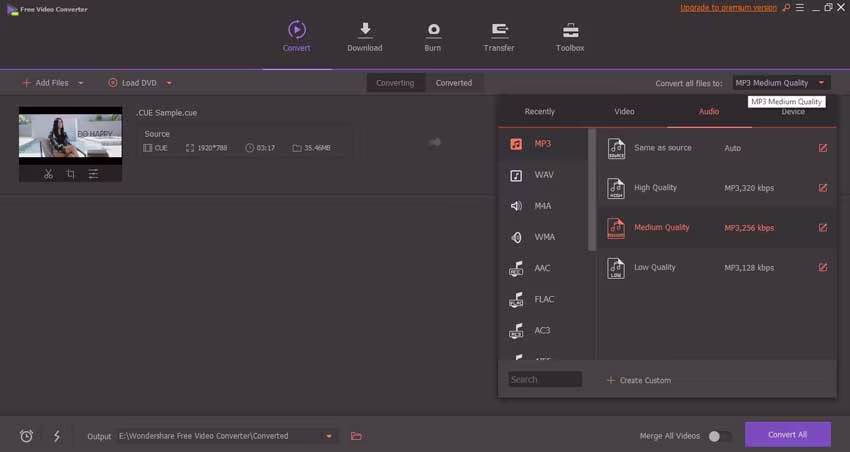Open the schedule alarm clock icon
Viewport: 850px width, 452px height.
[27, 436]
